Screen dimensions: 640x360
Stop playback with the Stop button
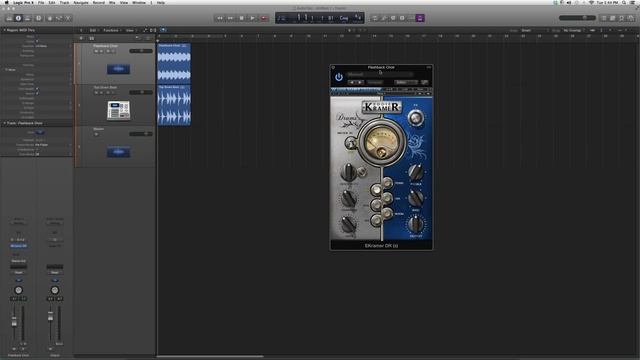point(242,18)
